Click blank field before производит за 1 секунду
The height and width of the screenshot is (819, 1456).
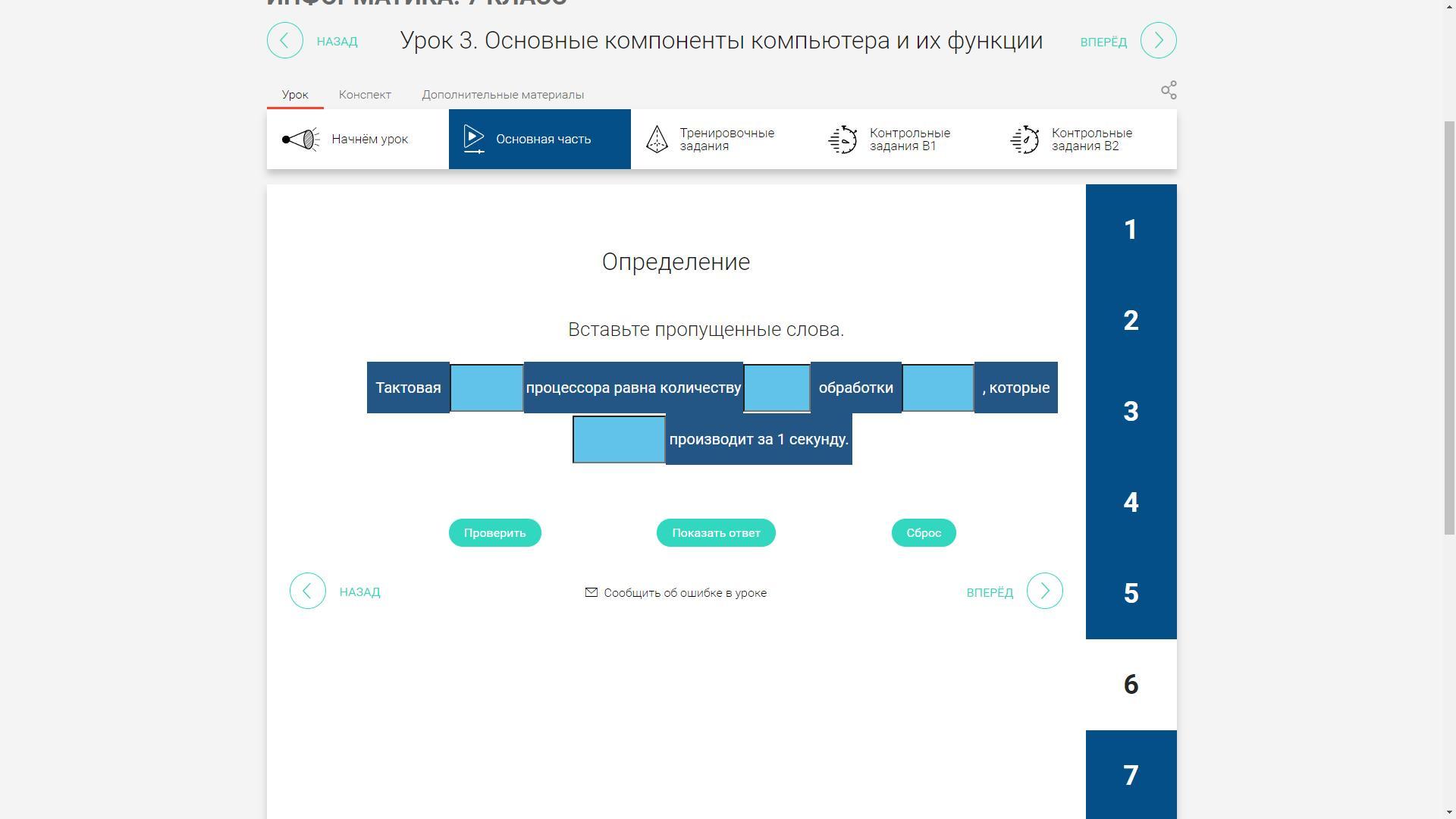619,439
